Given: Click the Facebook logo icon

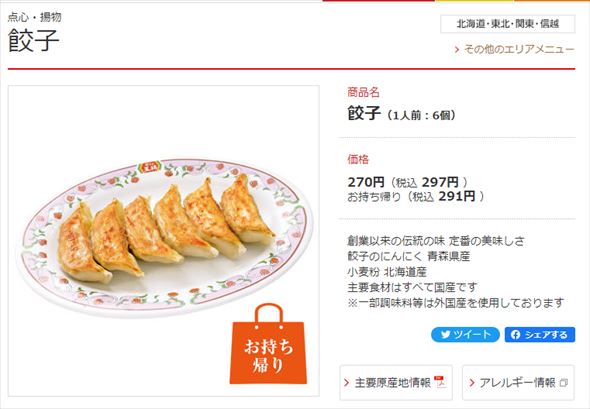Looking at the screenshot, I should coord(515,335).
